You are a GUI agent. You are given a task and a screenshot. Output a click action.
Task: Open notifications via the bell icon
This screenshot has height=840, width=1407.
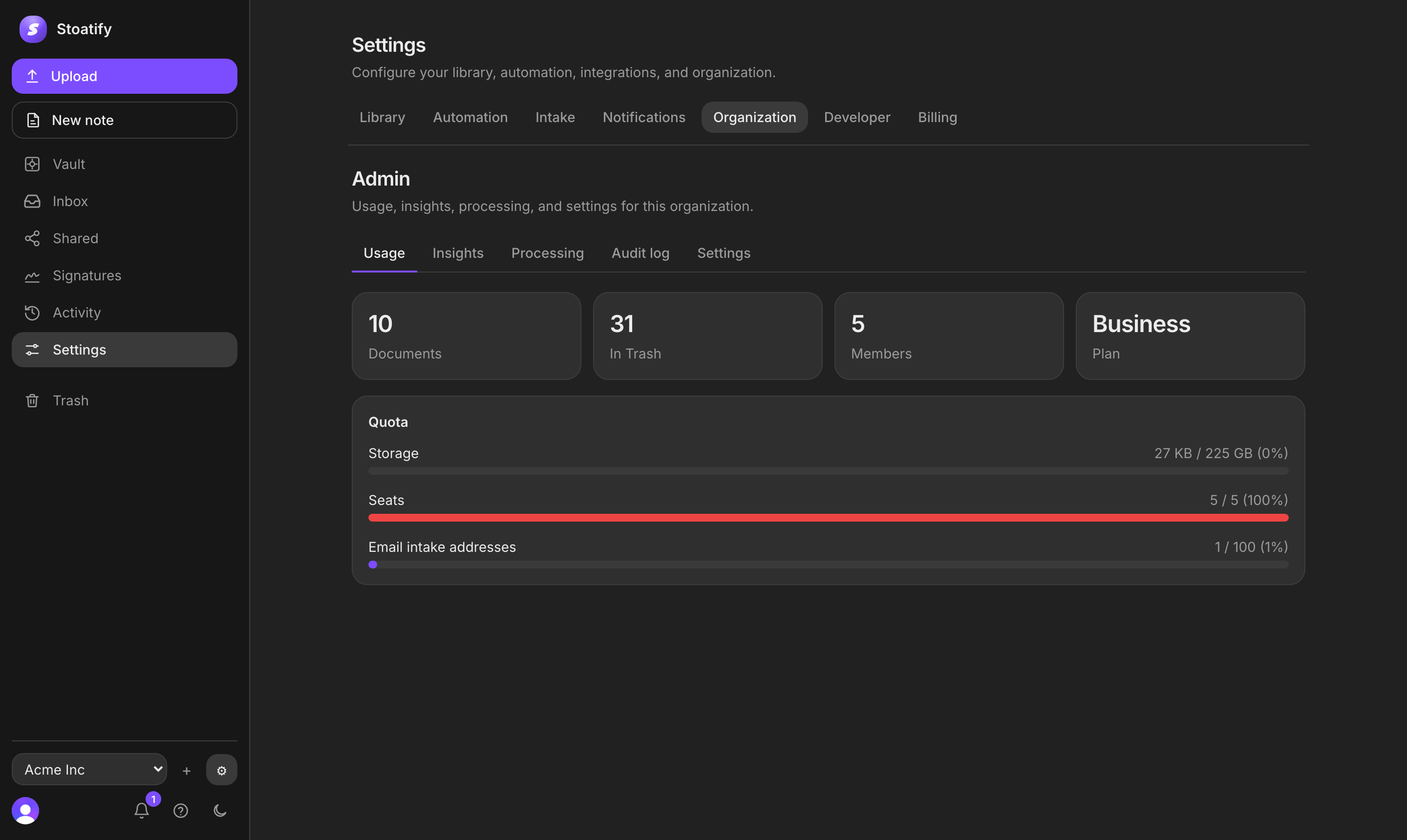point(142,811)
